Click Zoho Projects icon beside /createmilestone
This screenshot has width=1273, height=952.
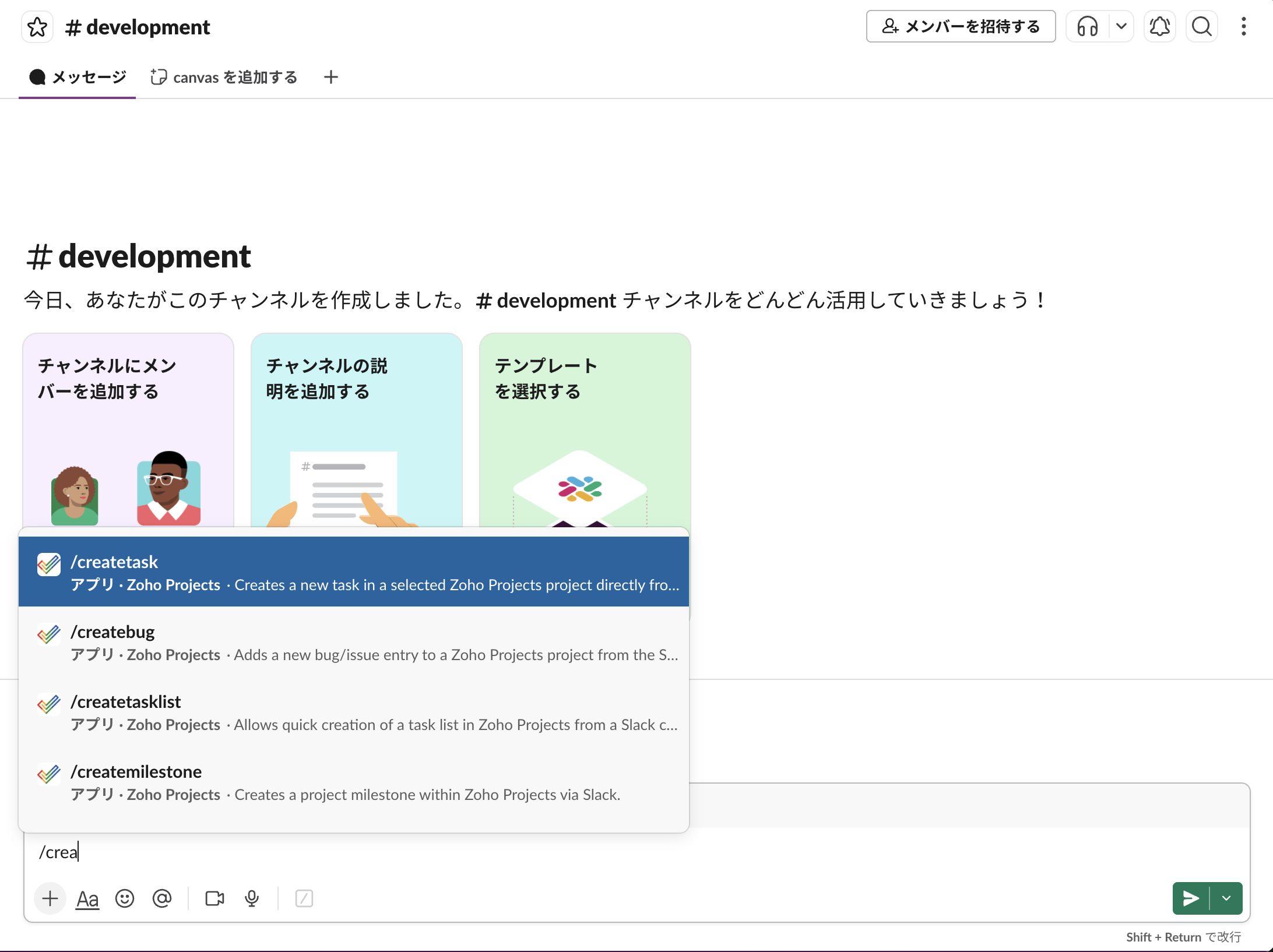click(x=49, y=774)
